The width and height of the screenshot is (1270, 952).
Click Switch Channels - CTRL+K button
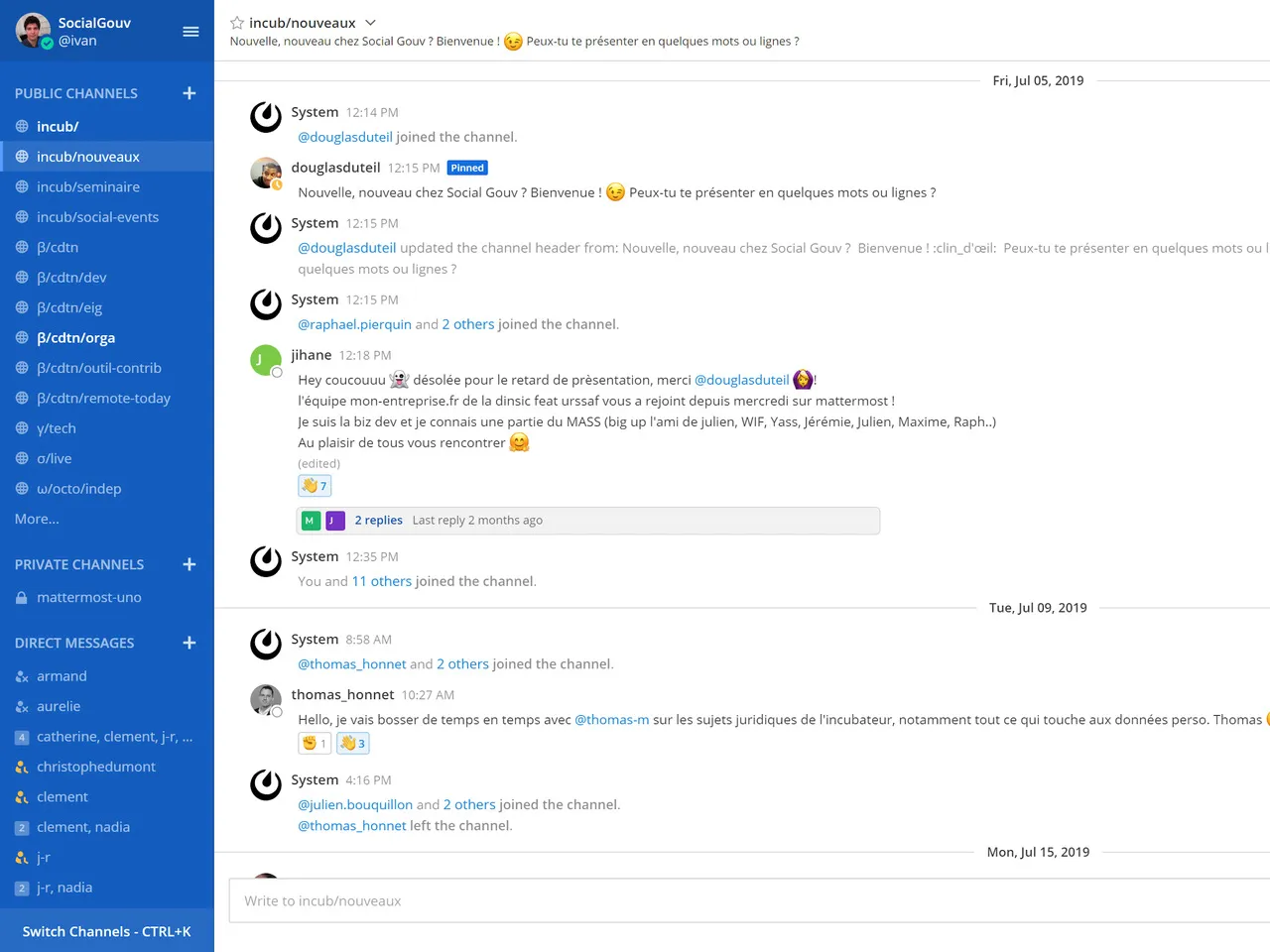point(107,931)
